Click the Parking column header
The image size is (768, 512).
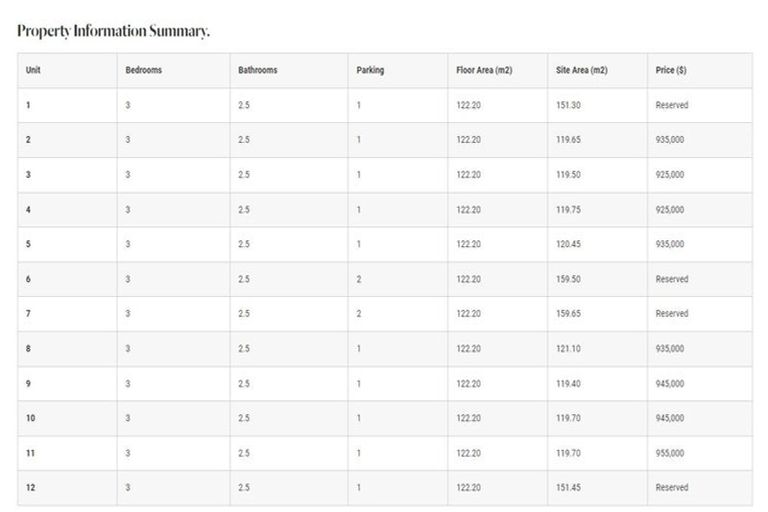pos(370,70)
